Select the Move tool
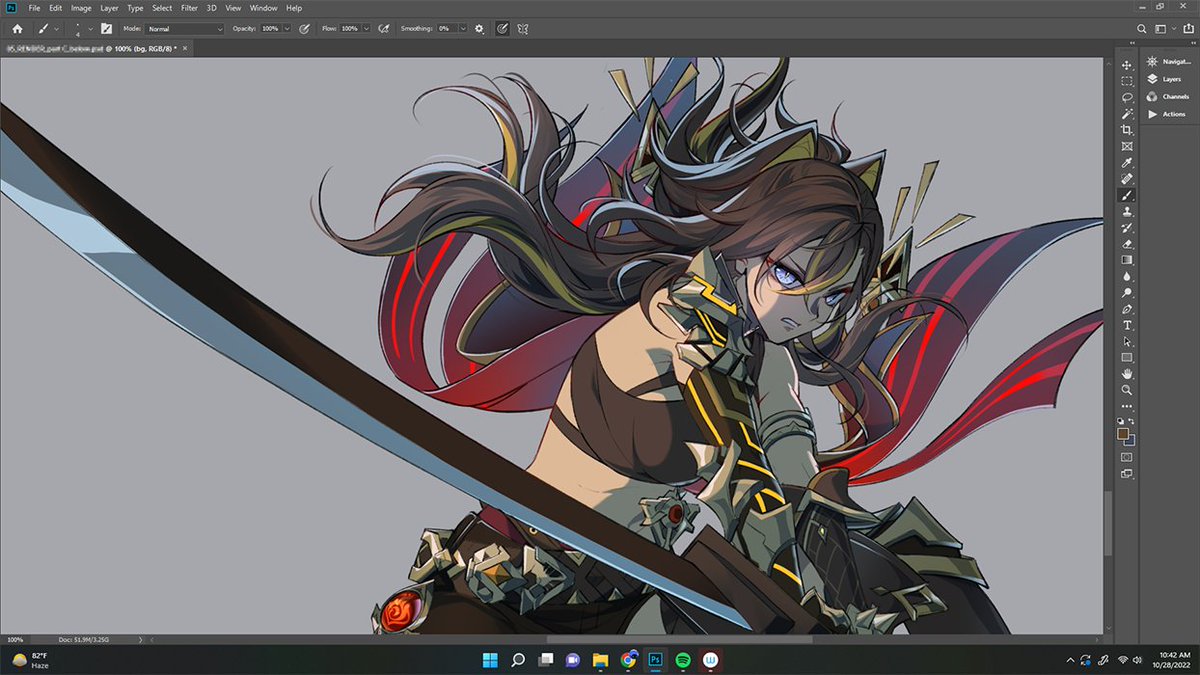Screen dimensions: 1200x675 coord(1127,65)
